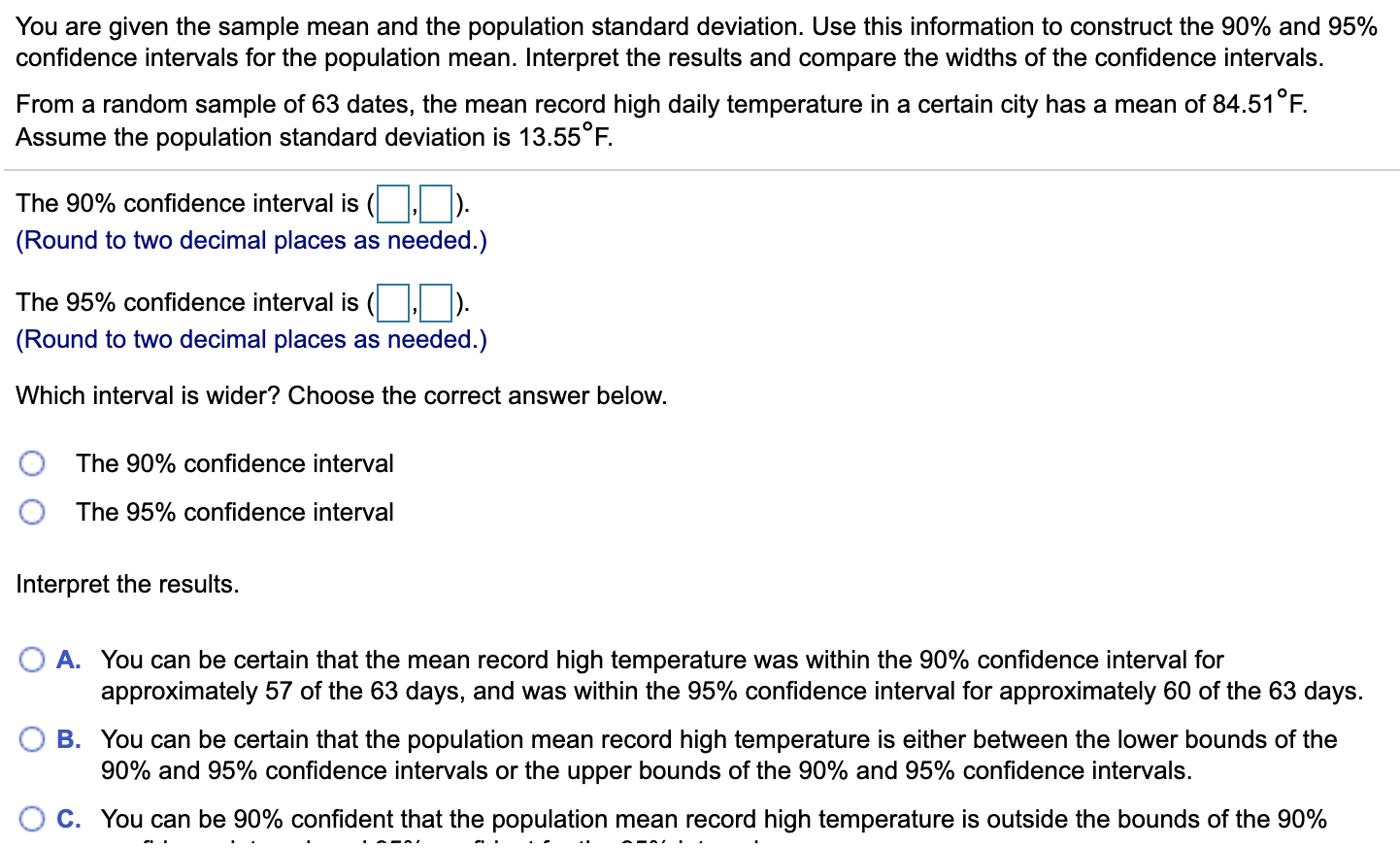This screenshot has width=1400, height=849.
Task: Select interpretation option C
Action: tap(32, 820)
